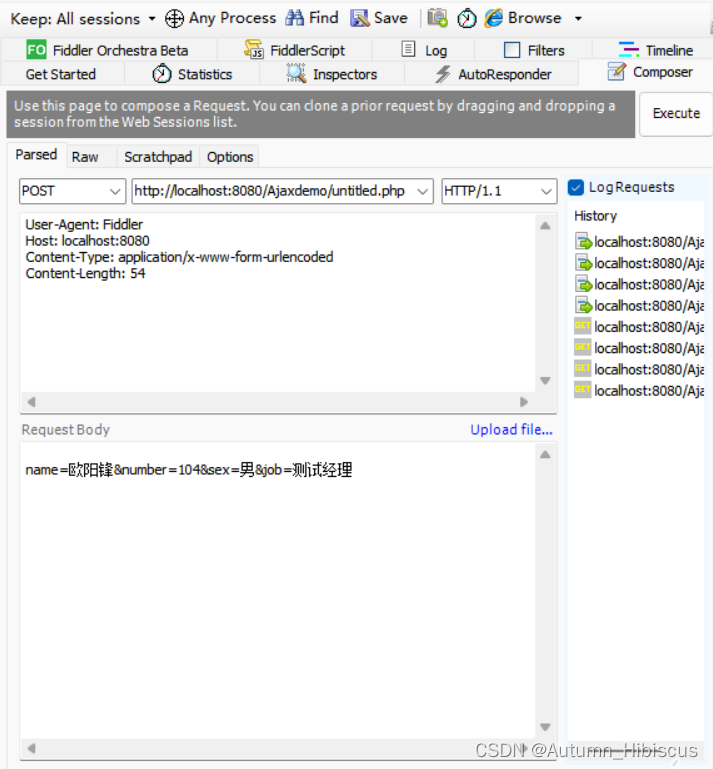
Task: Select the fourth POST history entry icon
Action: 583,305
